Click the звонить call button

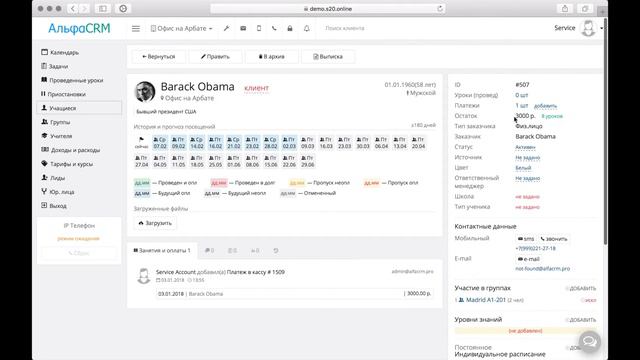[554, 239]
